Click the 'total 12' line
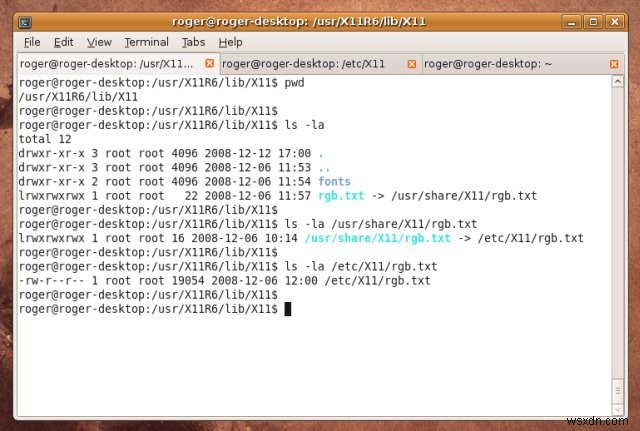 45,139
